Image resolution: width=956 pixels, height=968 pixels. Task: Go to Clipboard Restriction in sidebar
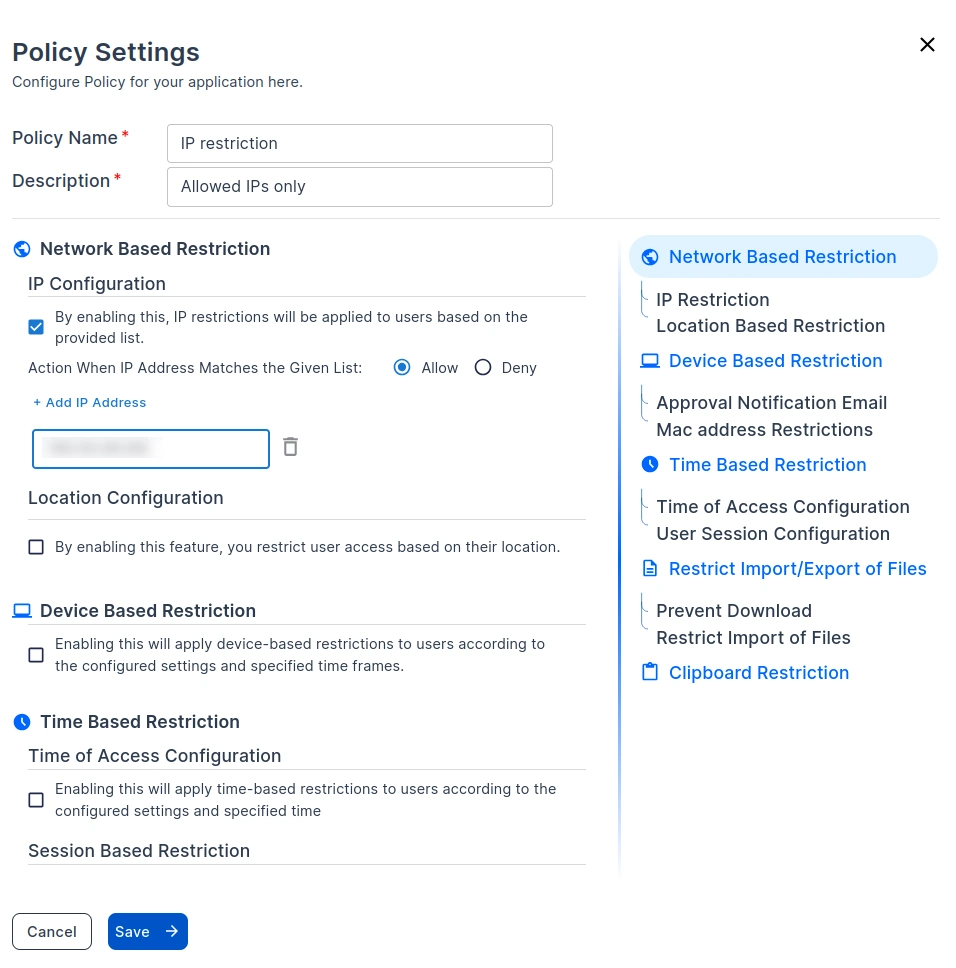click(x=759, y=672)
